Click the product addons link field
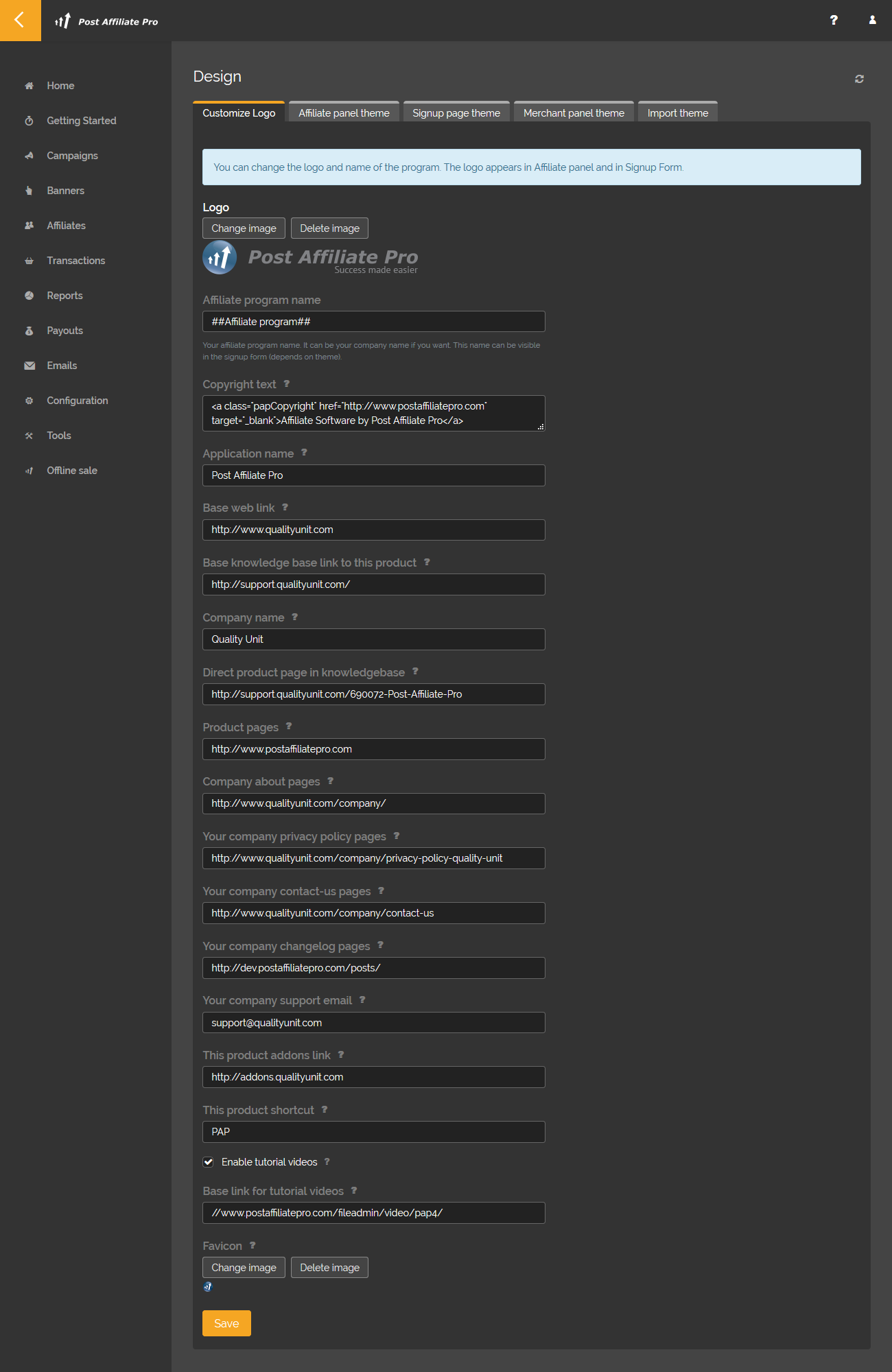The height and width of the screenshot is (1372, 892). click(374, 1077)
